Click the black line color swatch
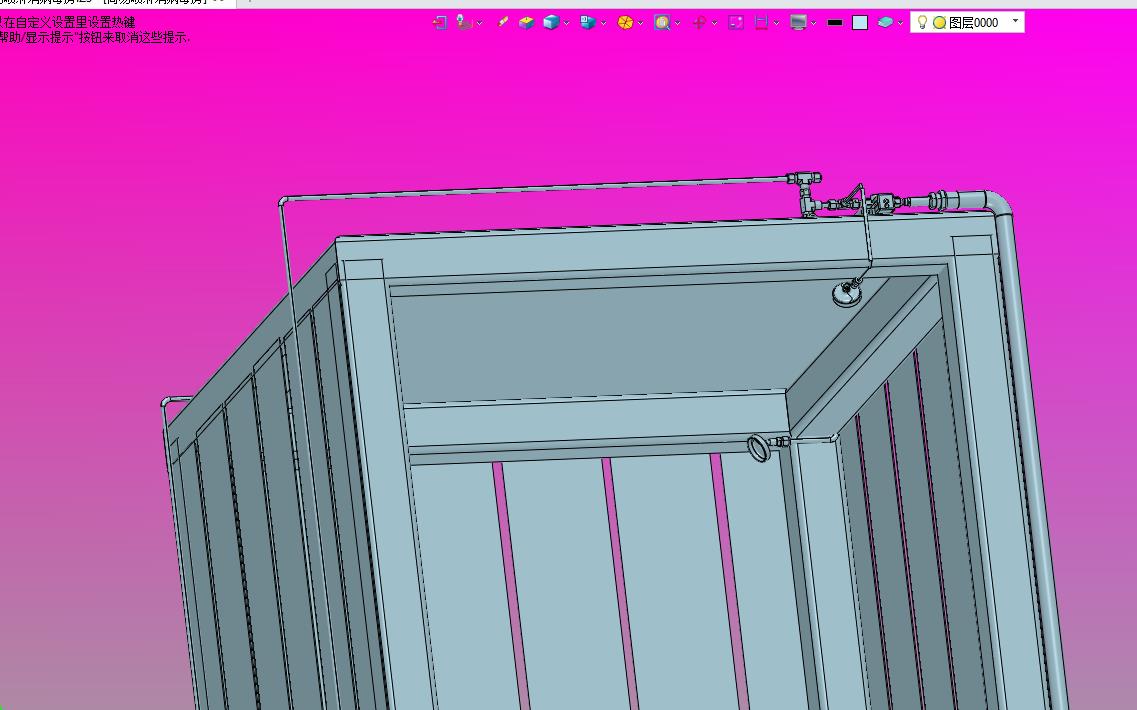 click(835, 22)
